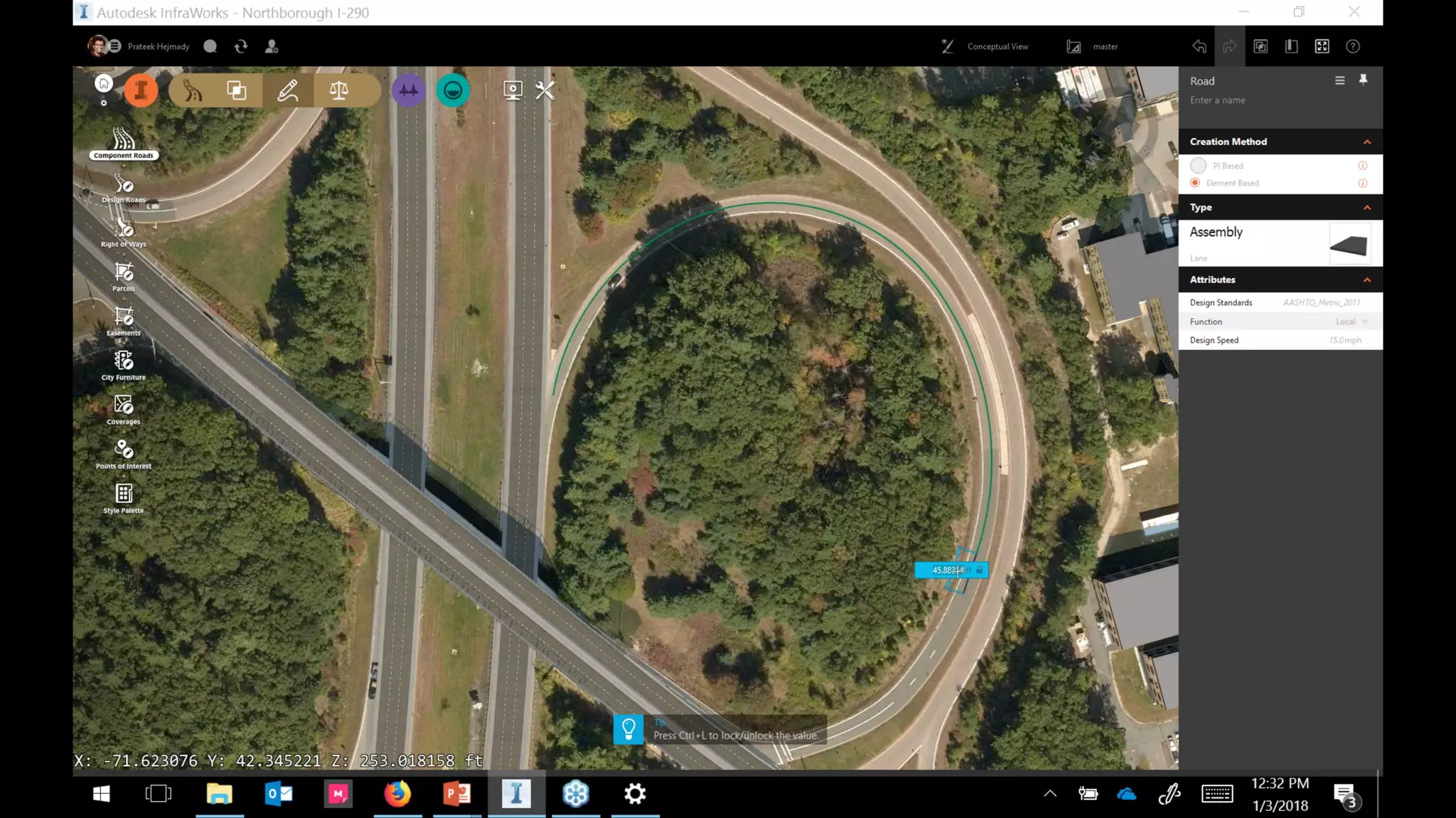
Task: Click the overlapping squares model tool
Action: (x=237, y=90)
